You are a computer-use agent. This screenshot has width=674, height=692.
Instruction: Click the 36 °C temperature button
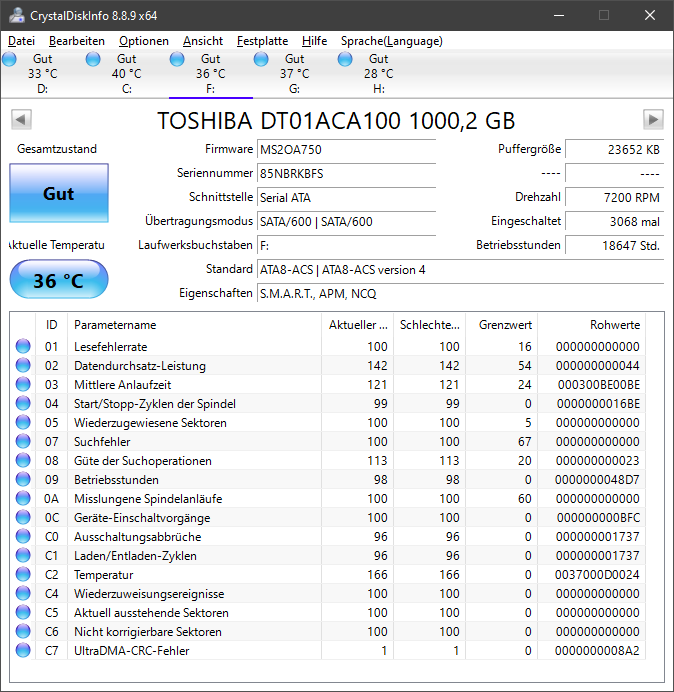[x=59, y=280]
